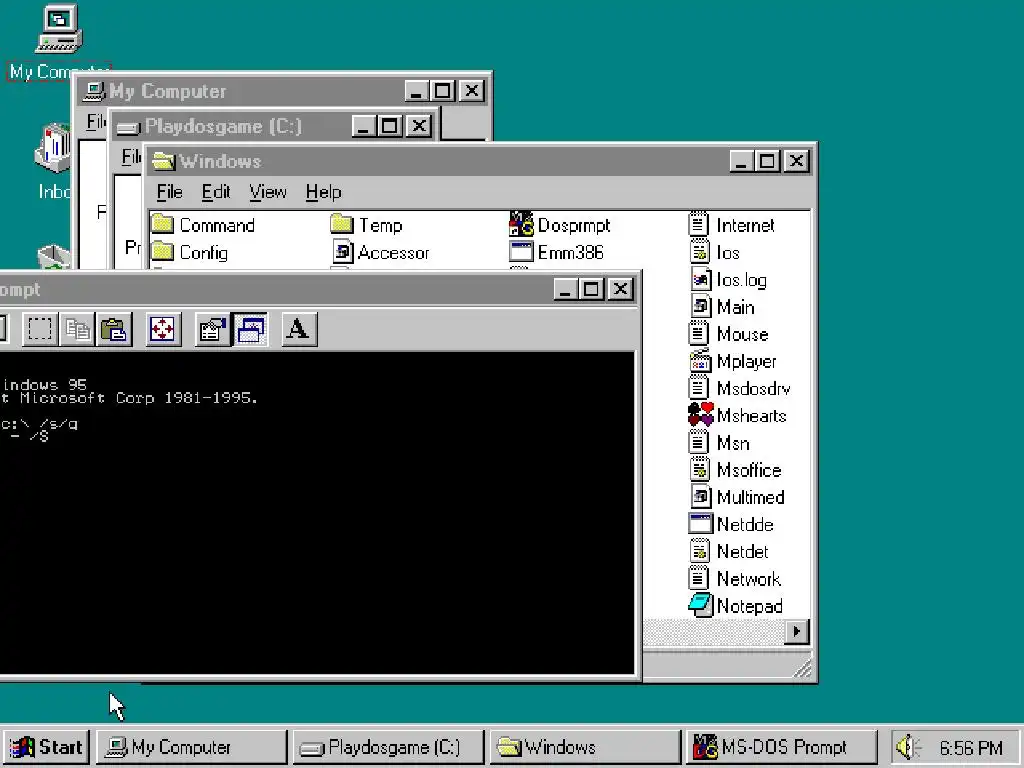This screenshot has height=768, width=1024.
Task: Select the Msn file icon
Action: (x=699, y=443)
